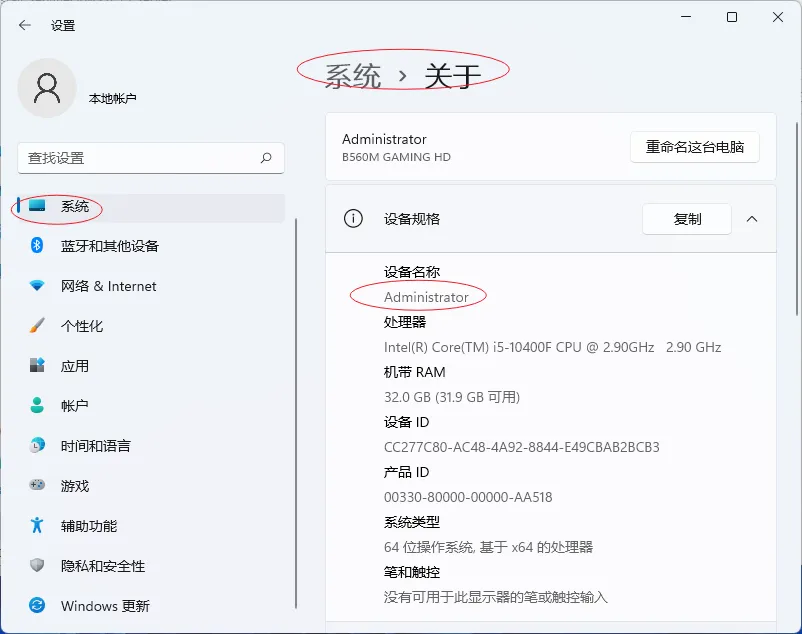
Task: Click the Windows 更新 sync icon
Action: (37, 605)
